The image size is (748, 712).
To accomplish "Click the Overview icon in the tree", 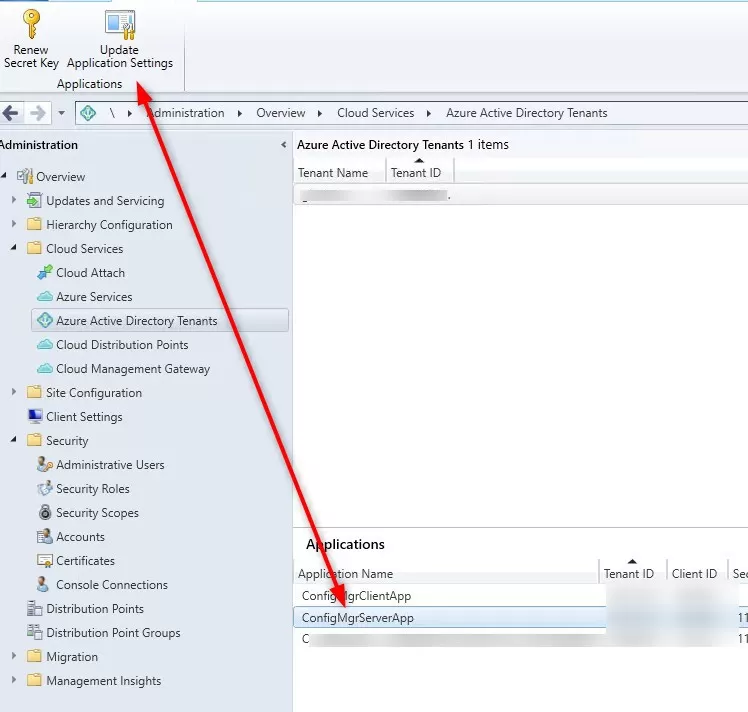I will (25, 176).
